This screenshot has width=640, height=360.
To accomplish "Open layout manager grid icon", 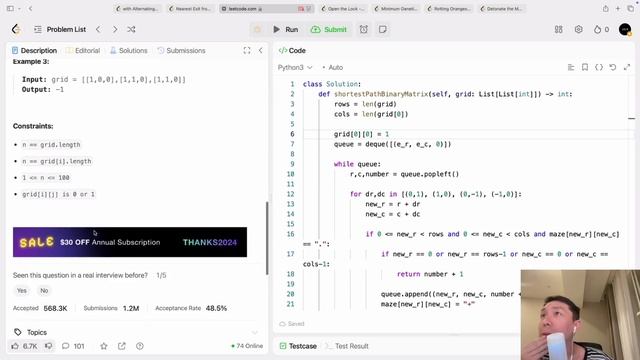I will tap(558, 29).
